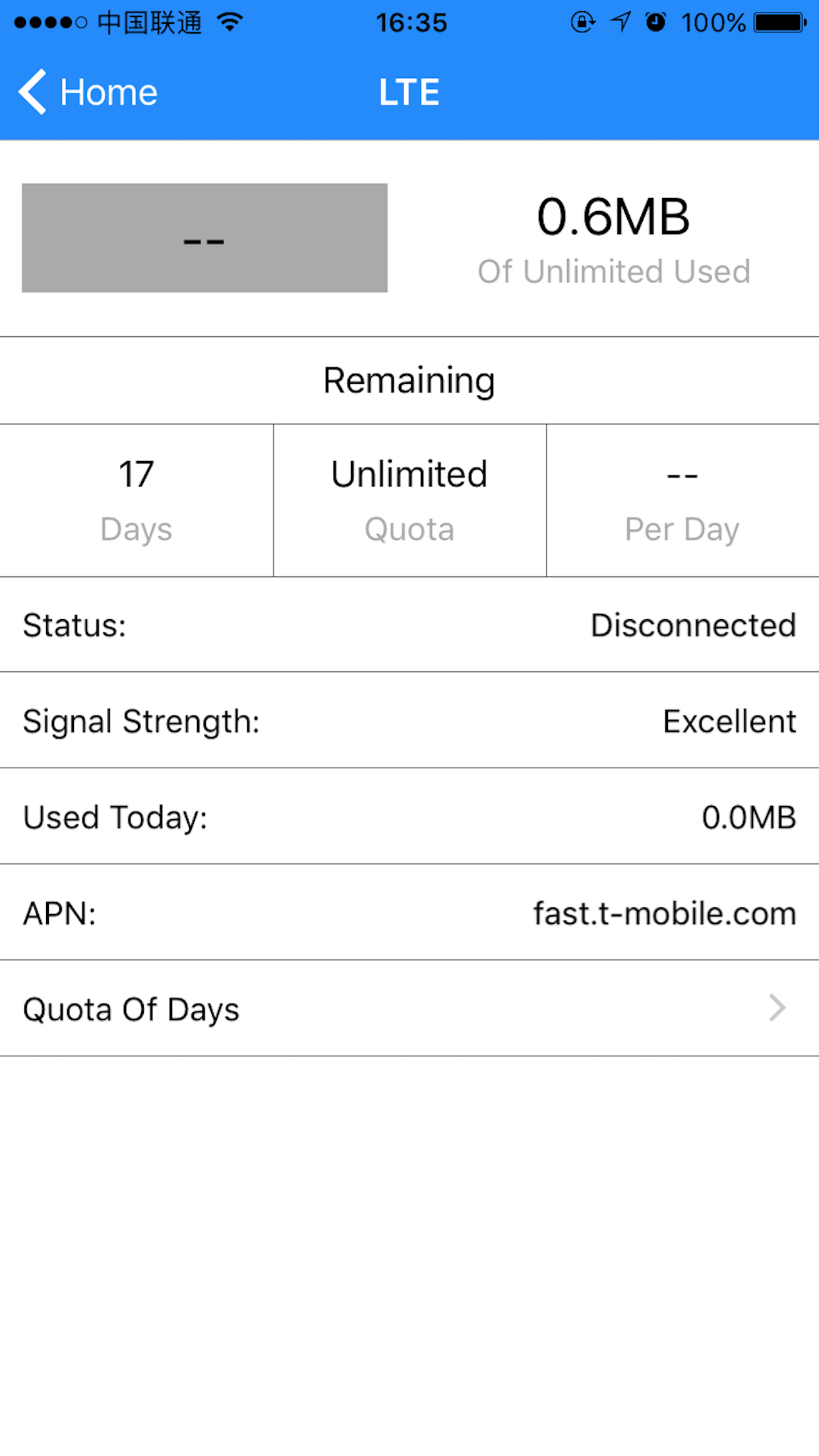
Task: Tap the battery icon in status bar
Action: [x=780, y=23]
